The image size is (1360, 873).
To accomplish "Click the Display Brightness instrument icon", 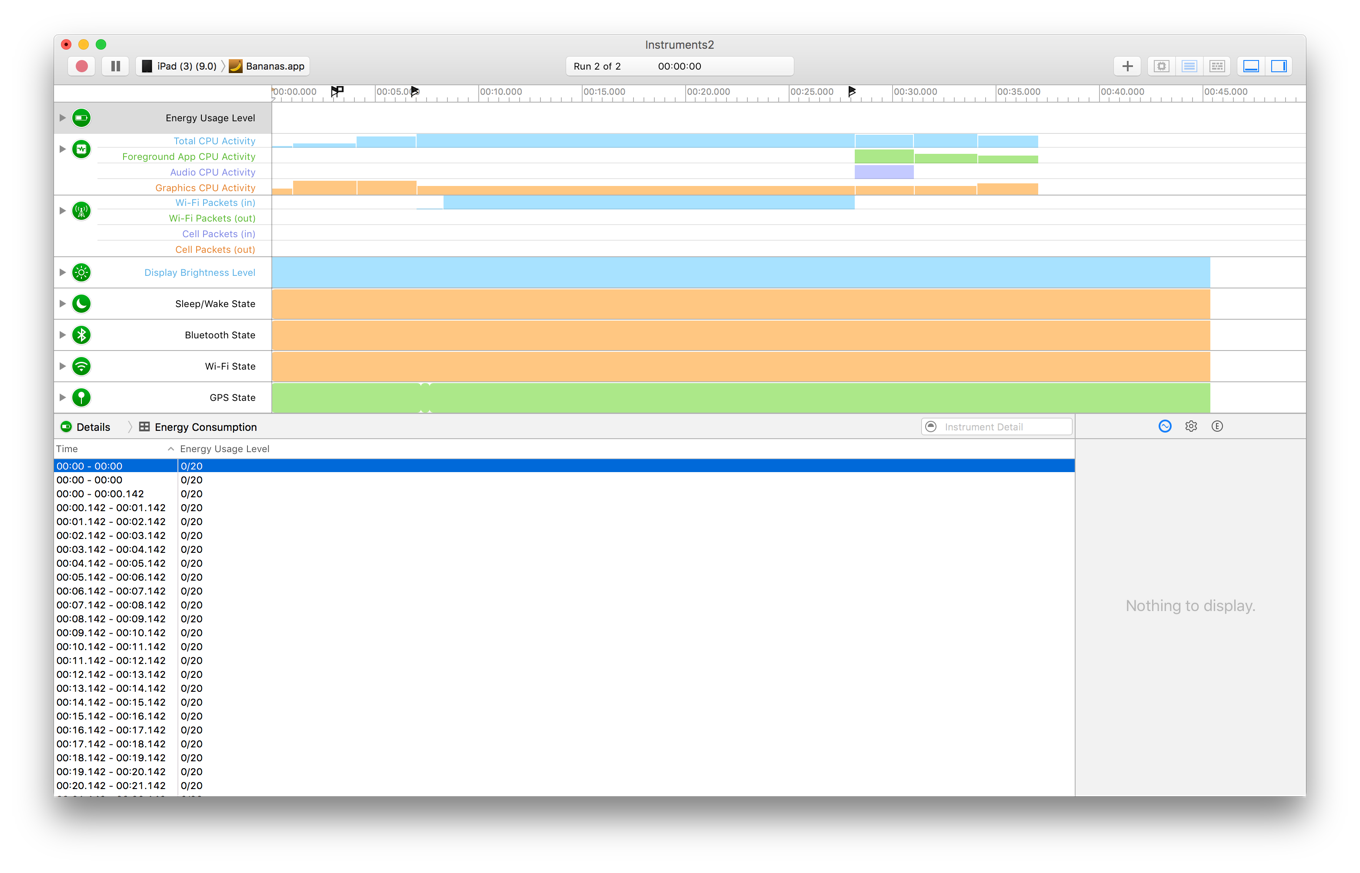I will point(81,272).
